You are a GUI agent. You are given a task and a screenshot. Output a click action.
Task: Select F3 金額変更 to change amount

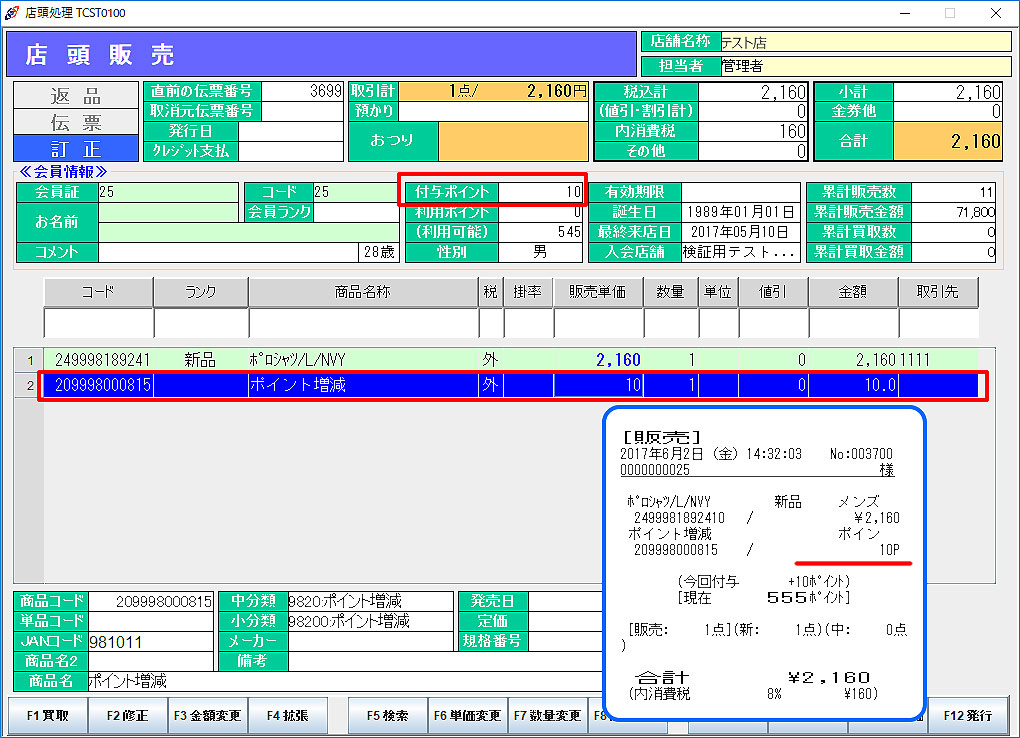pos(208,716)
